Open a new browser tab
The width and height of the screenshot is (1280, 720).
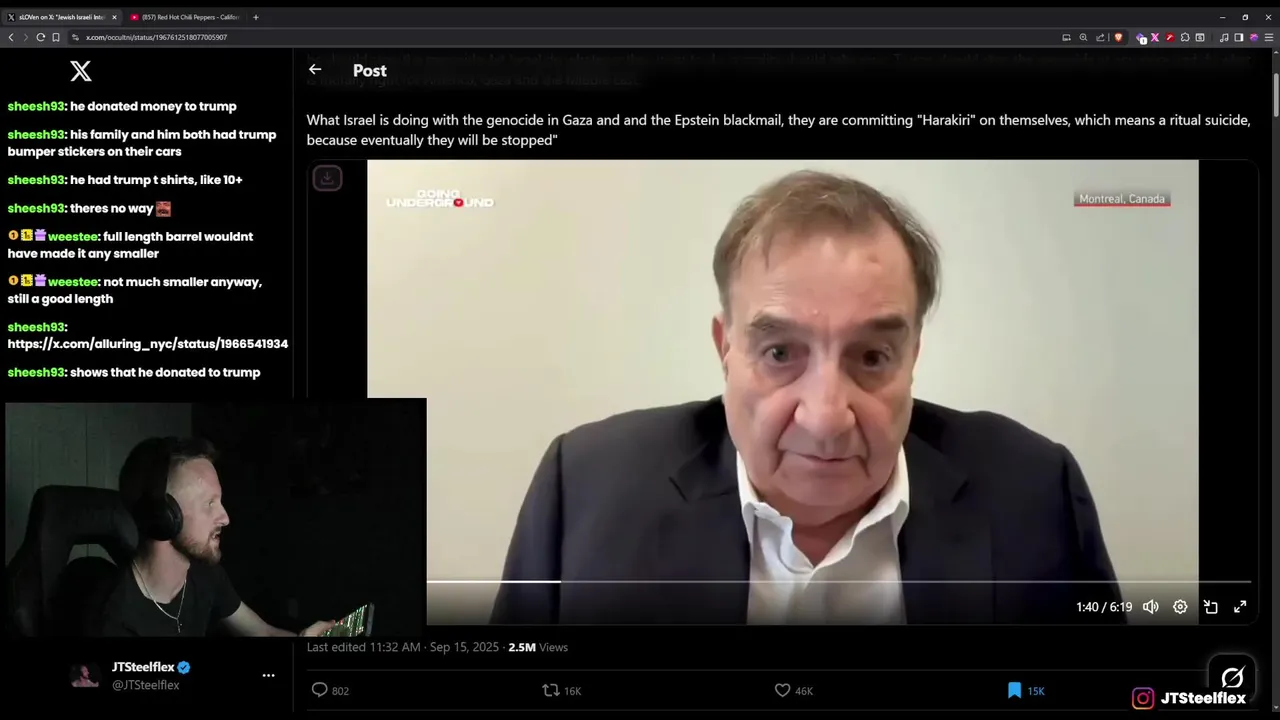[x=256, y=17]
